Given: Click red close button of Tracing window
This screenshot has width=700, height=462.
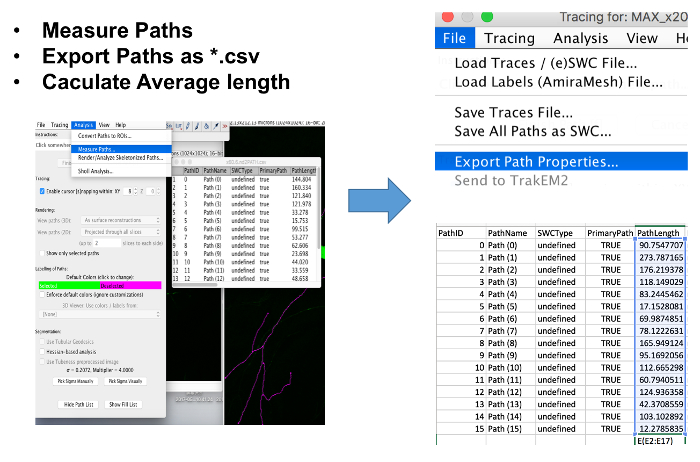Looking at the screenshot, I should [448, 17].
